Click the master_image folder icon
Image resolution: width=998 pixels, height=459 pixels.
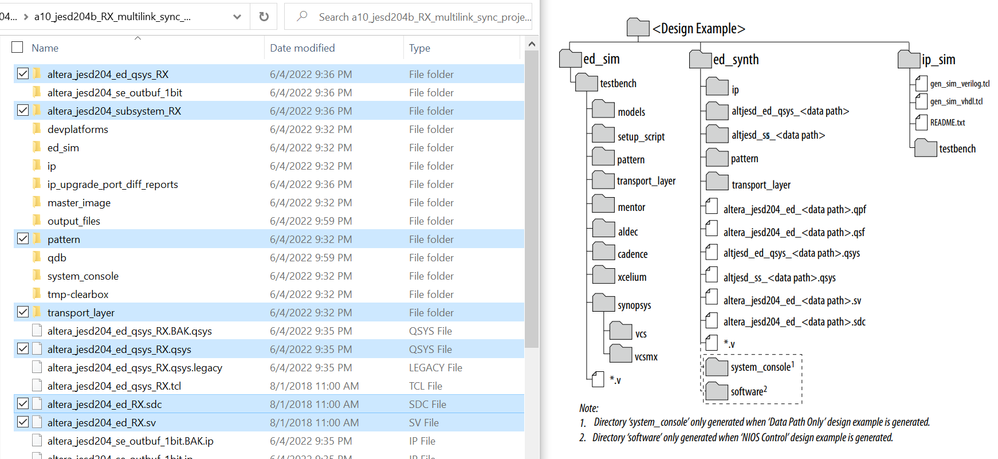click(37, 202)
